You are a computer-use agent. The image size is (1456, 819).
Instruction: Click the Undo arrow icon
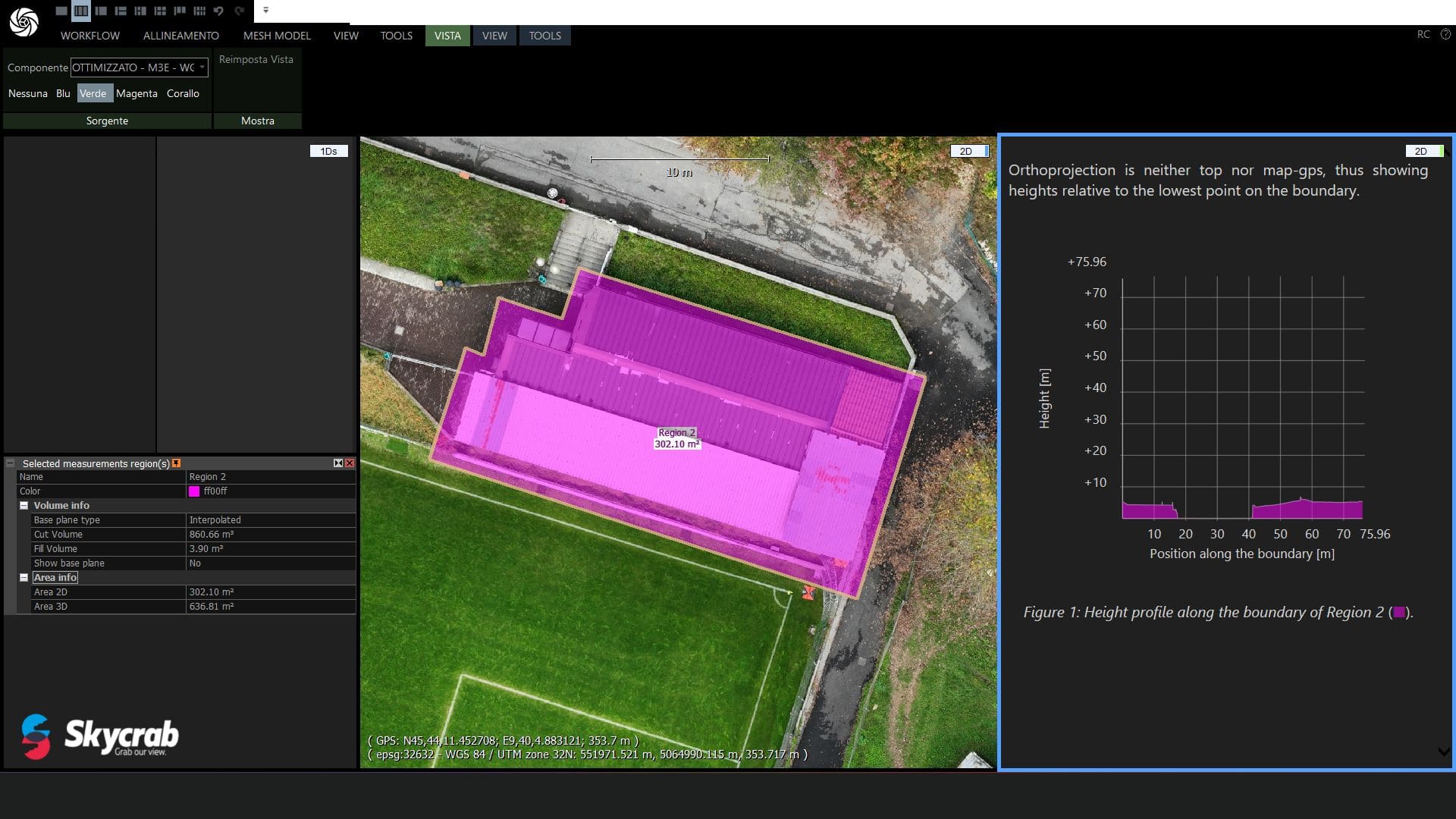point(219,11)
